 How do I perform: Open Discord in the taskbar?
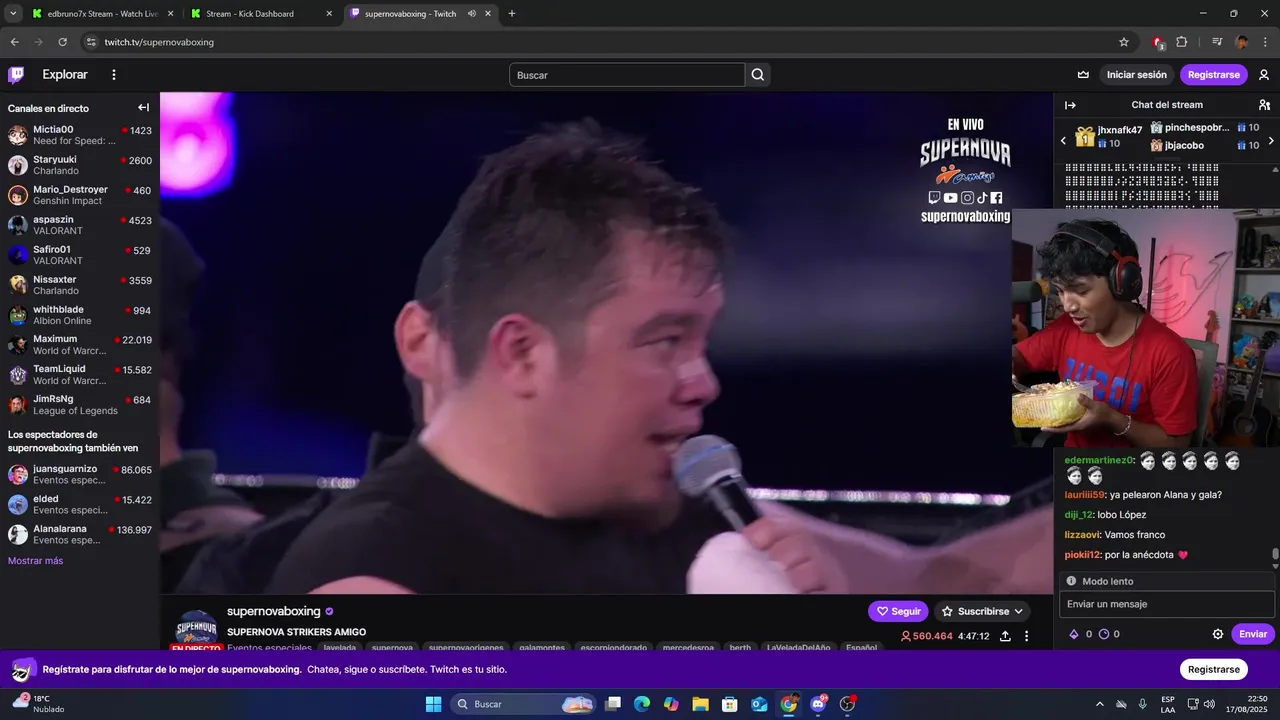coord(818,704)
